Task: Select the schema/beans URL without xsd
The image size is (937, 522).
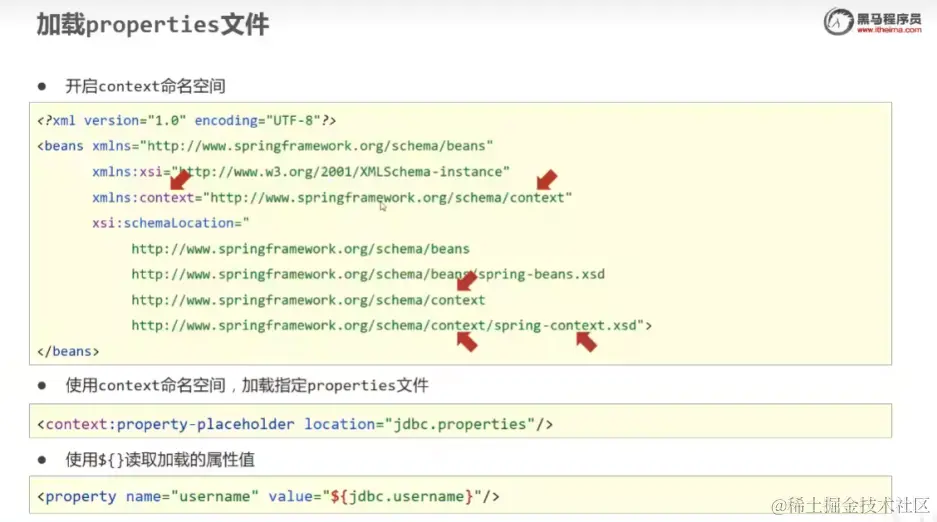Action: coord(300,249)
